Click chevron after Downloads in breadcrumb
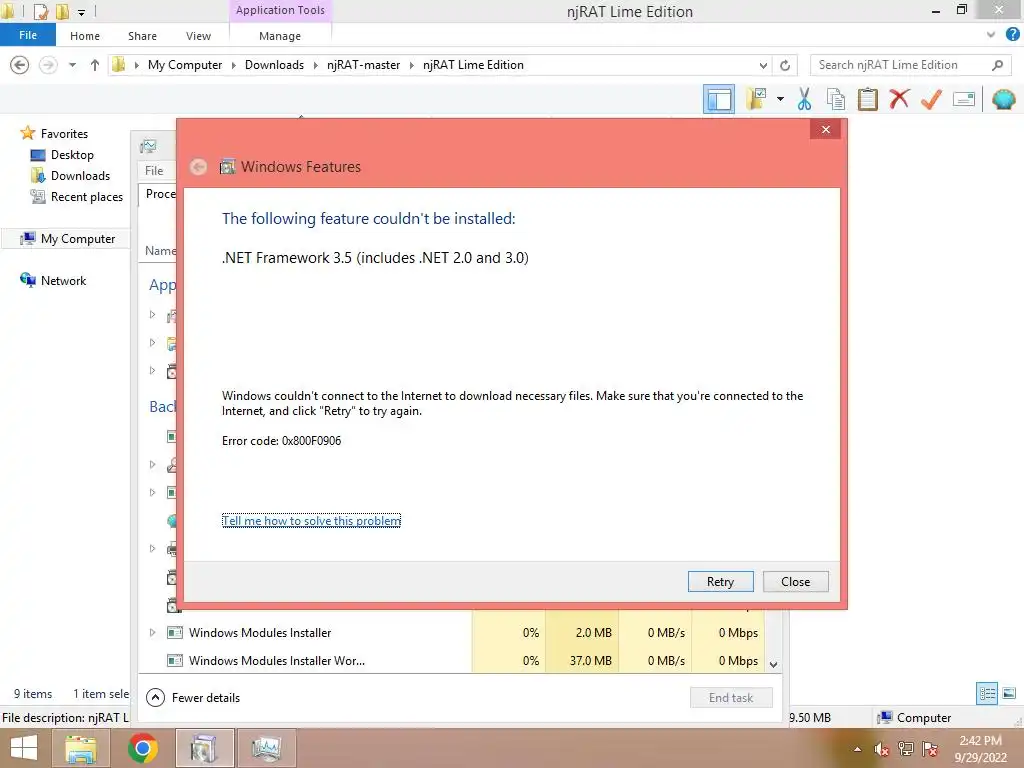This screenshot has height=768, width=1024. [x=315, y=65]
